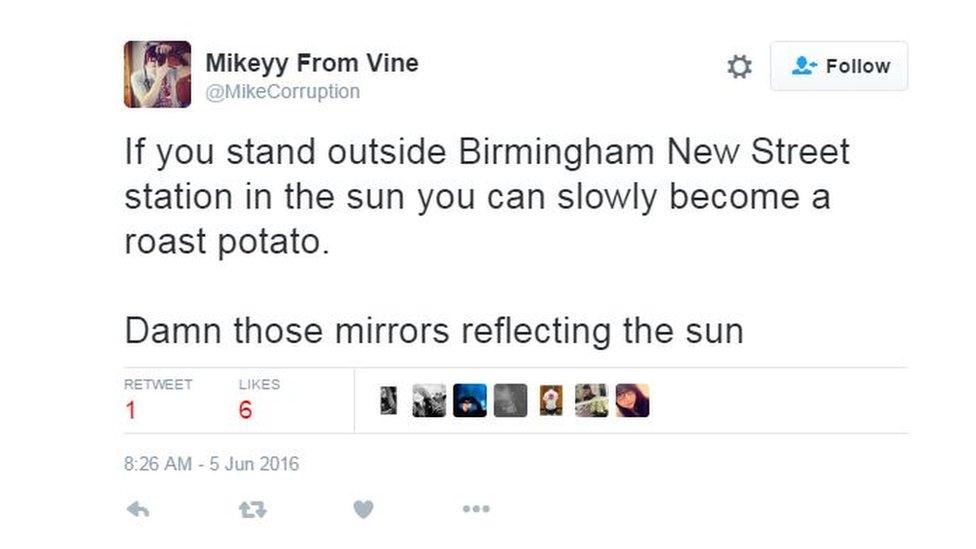This screenshot has height=549, width=976.
Task: Open the @MikeCorruption handle link
Action: coord(282,92)
